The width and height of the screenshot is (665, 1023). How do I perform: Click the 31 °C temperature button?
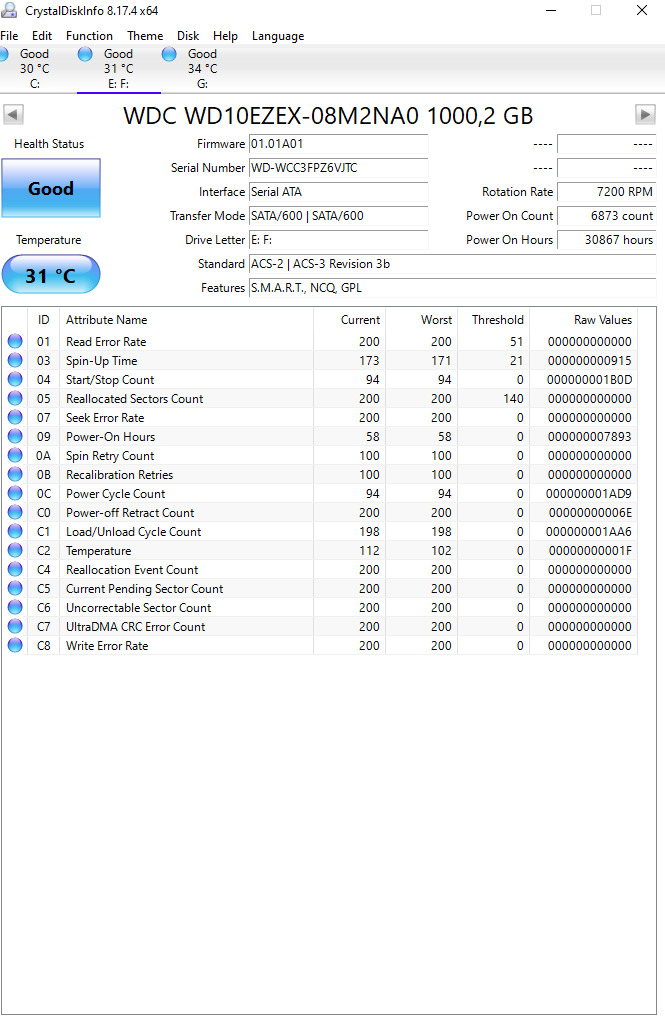point(51,275)
